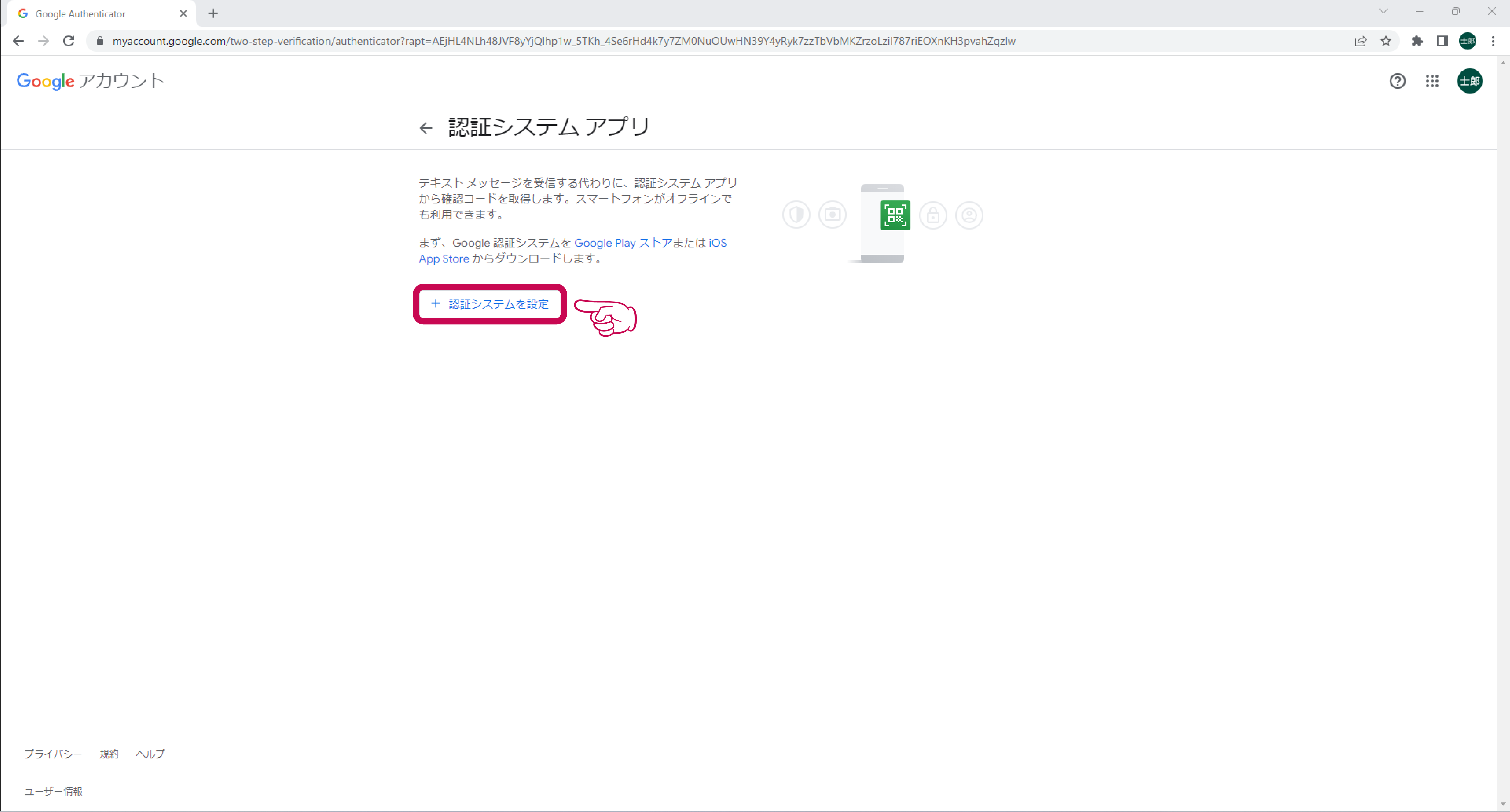Go back using arrow beside 認証システム アプリ
1510x812 pixels.
(426, 128)
